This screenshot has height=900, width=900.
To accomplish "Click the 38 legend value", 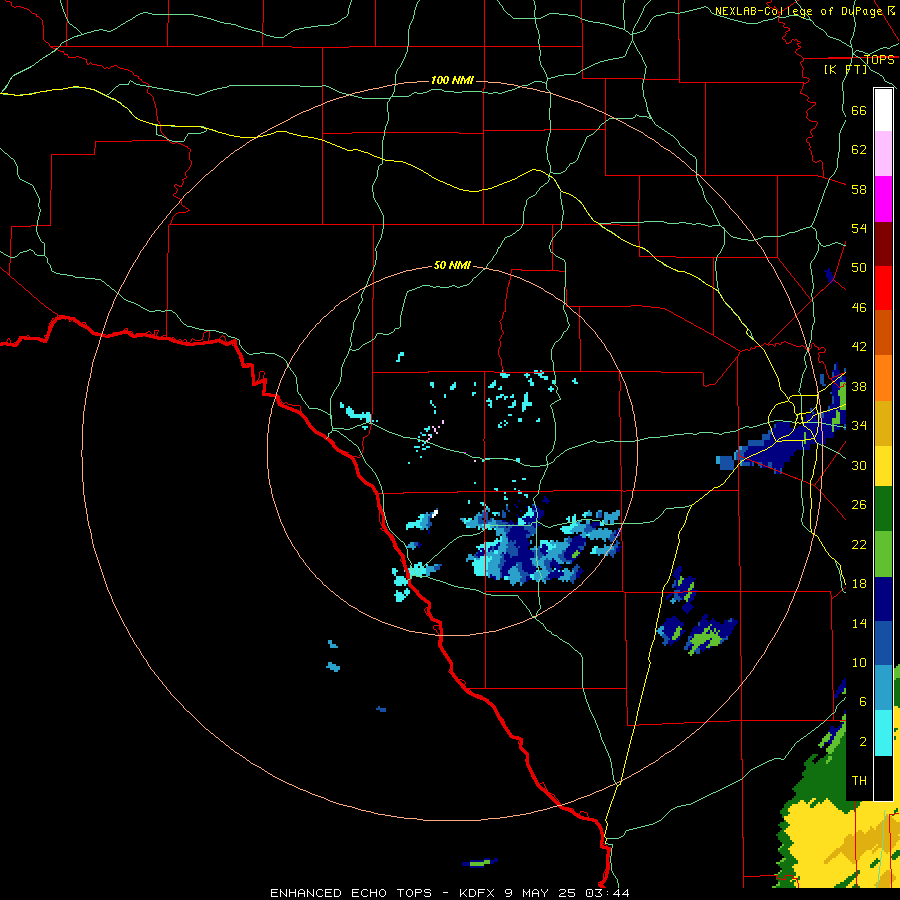I will [x=859, y=386].
